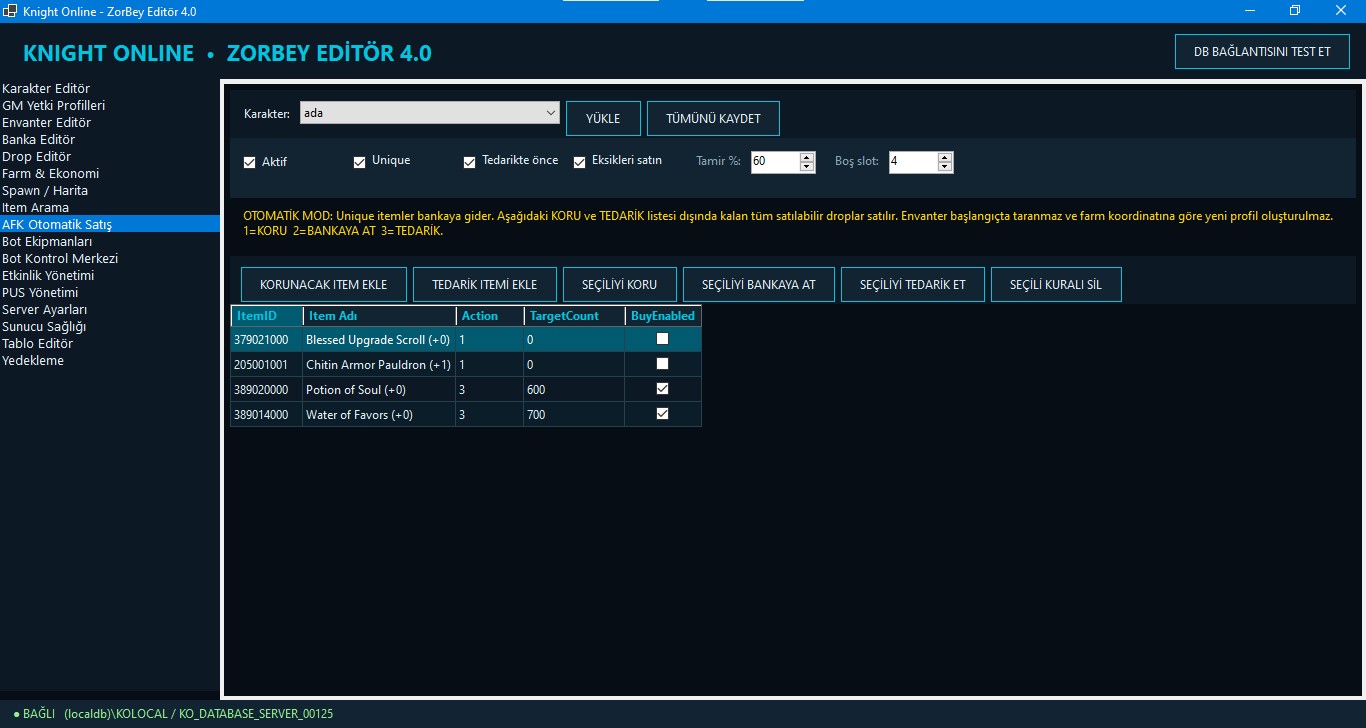1366x728 pixels.
Task: Click SEÇİLİYİ BANKAYA AT button
Action: 759,284
